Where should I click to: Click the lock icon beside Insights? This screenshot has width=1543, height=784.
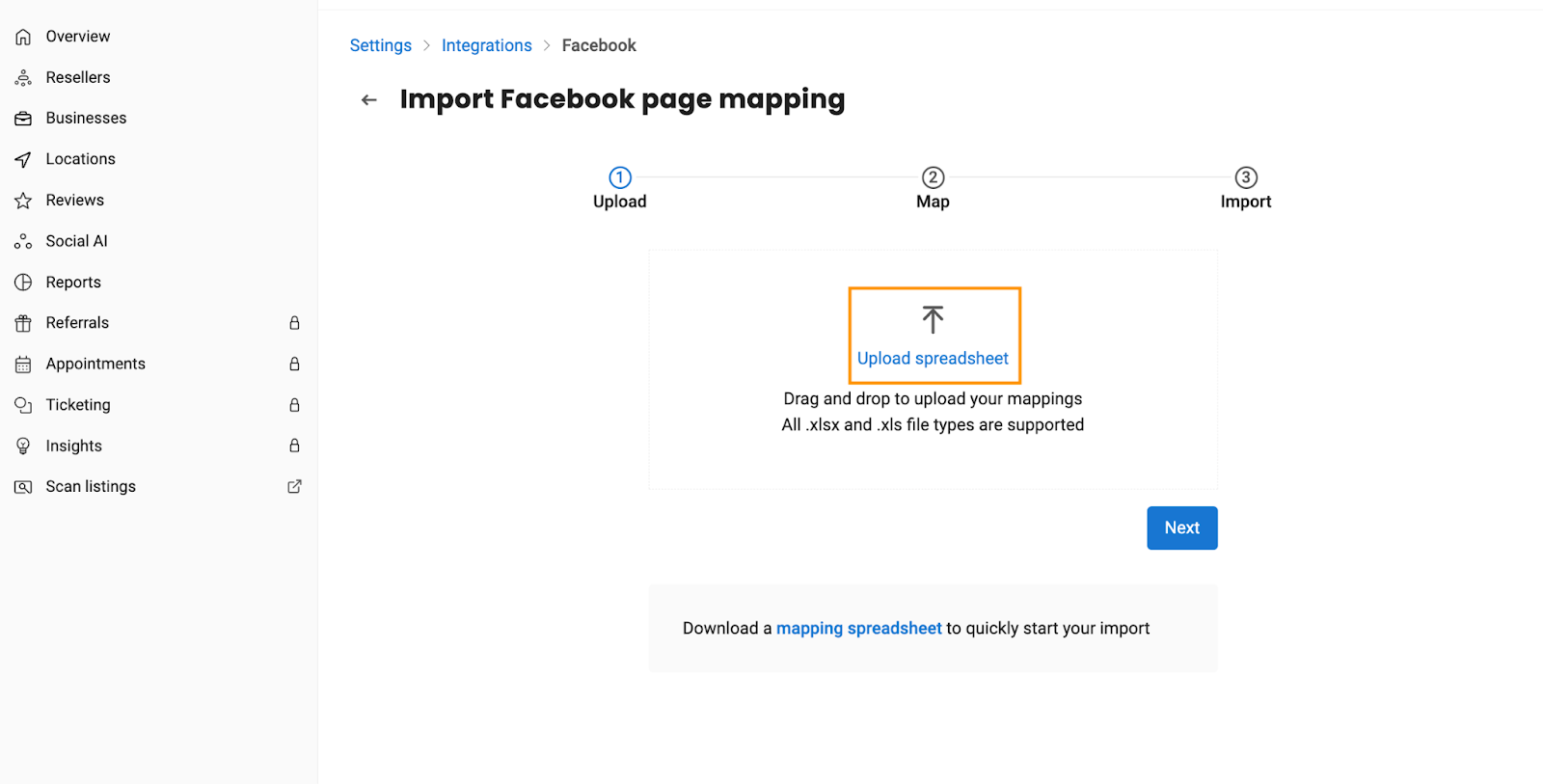pyautogui.click(x=295, y=446)
